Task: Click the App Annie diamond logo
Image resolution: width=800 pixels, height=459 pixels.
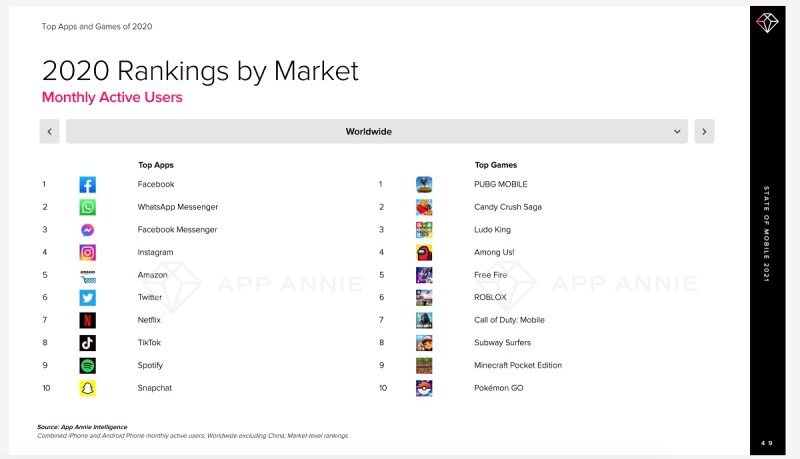Action: (x=767, y=23)
